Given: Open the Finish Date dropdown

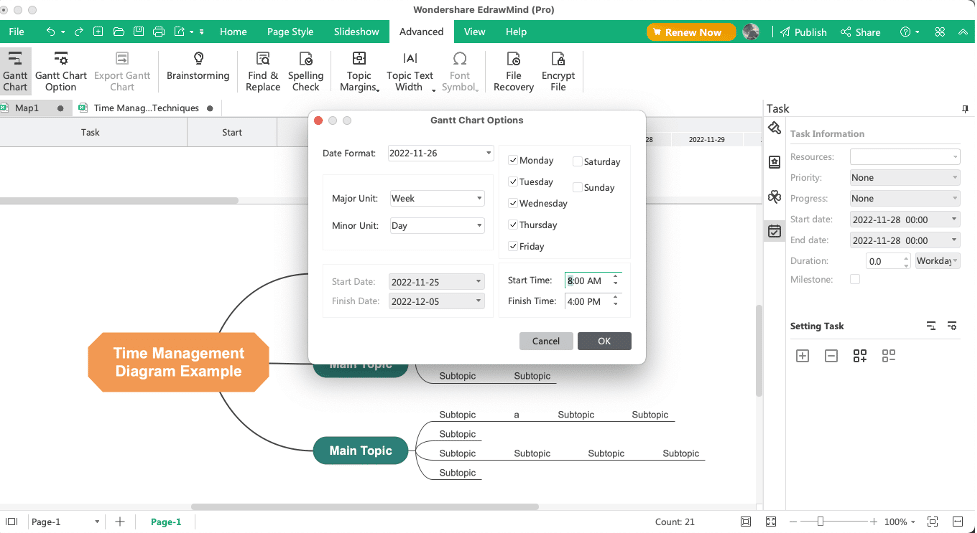Looking at the screenshot, I should coord(436,301).
